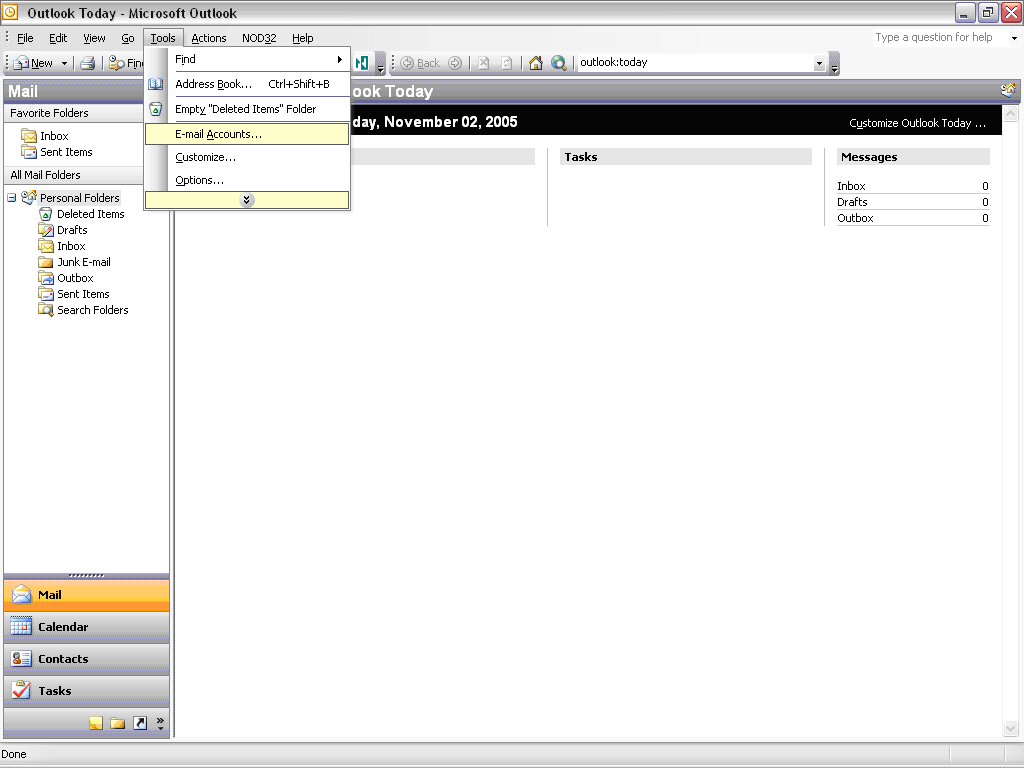Click the Folder List icon
This screenshot has width=1024, height=768.
pos(118,723)
